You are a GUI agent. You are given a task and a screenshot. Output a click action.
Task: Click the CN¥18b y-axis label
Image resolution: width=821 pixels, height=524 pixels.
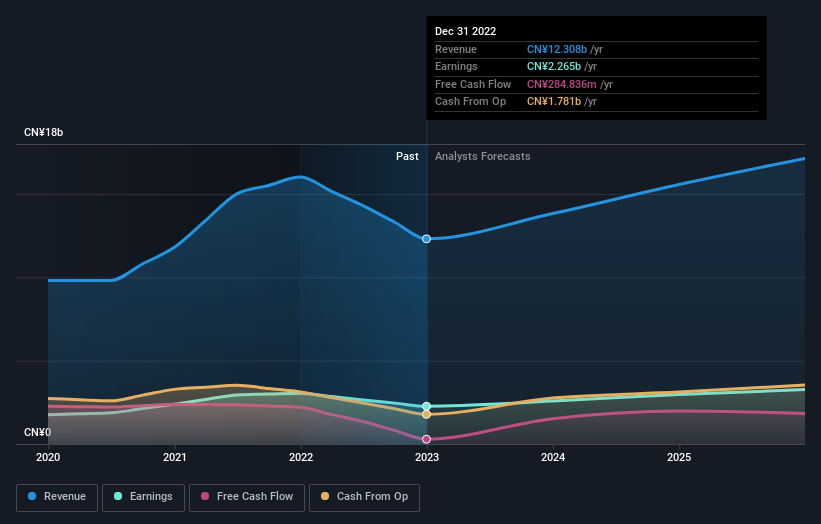coord(43,132)
